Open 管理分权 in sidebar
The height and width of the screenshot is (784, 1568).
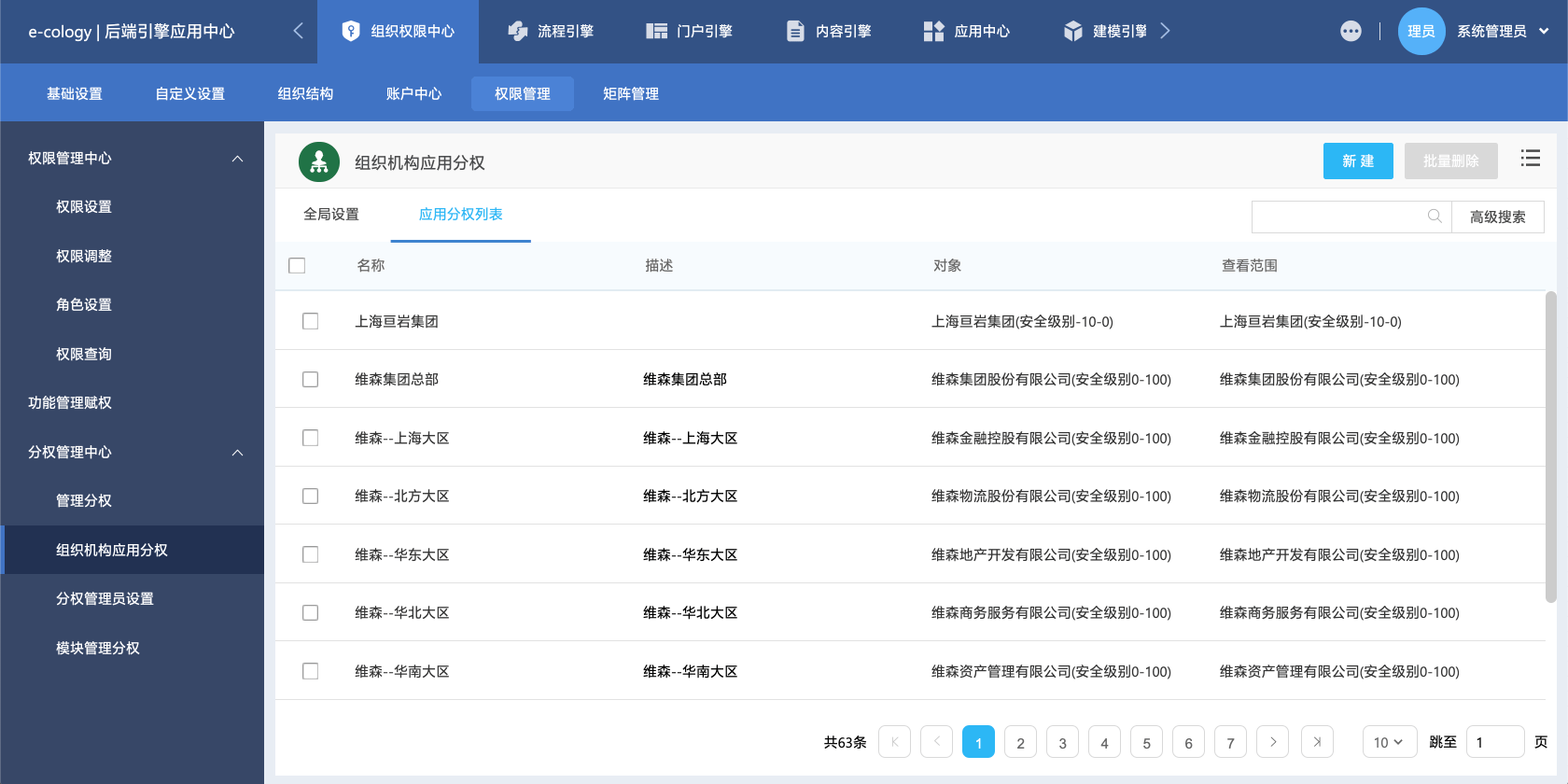(x=84, y=501)
